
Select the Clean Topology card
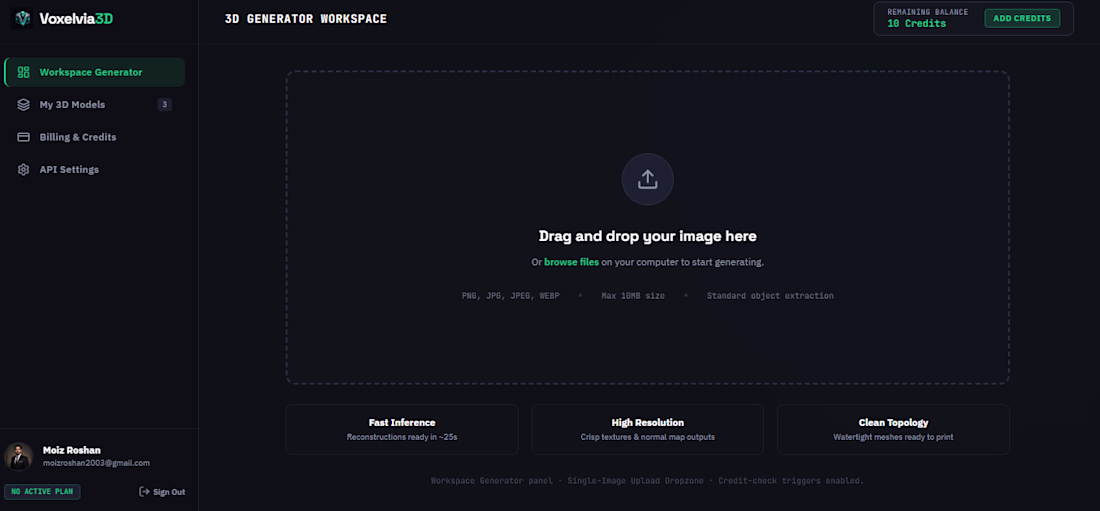coord(893,429)
